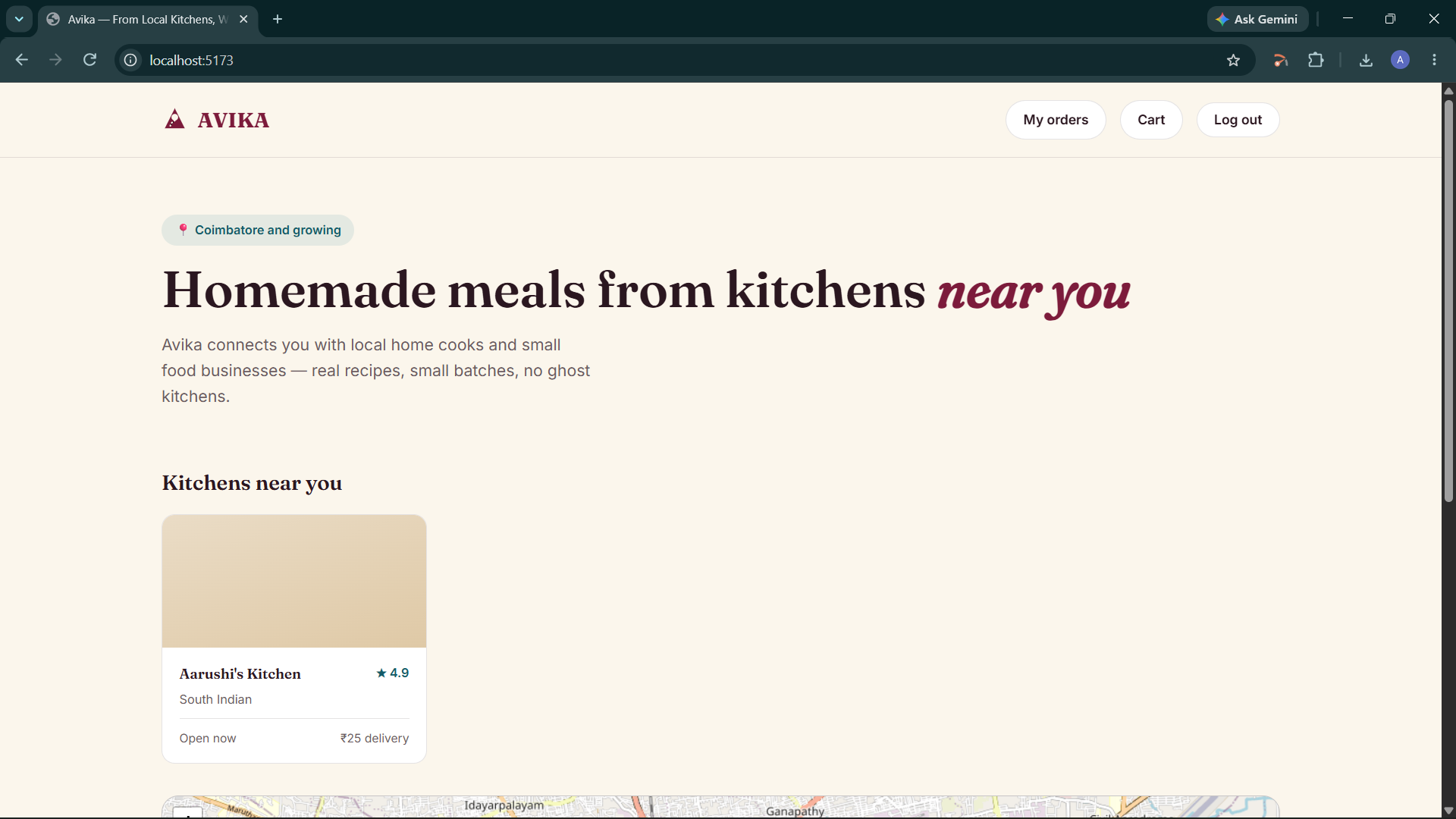
Task: Reload the page with the refresh icon
Action: click(x=89, y=60)
